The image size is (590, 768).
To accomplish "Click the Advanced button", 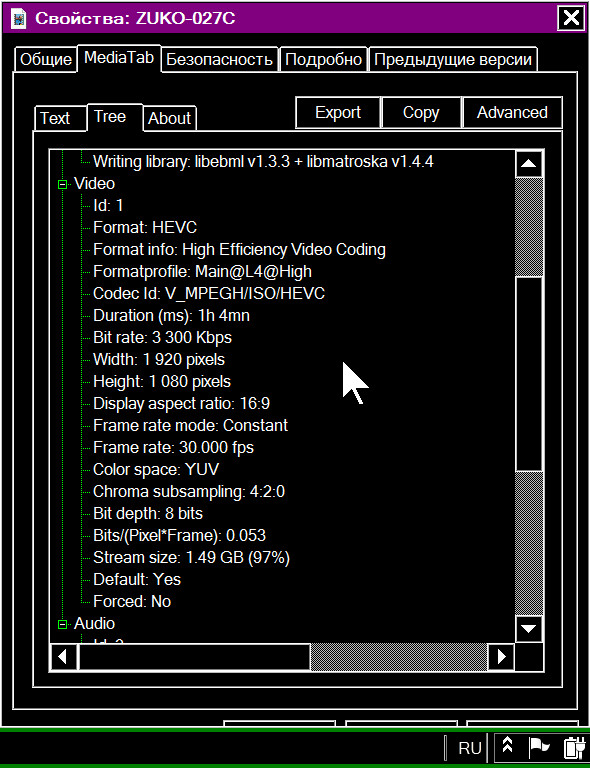I will [x=512, y=112].
